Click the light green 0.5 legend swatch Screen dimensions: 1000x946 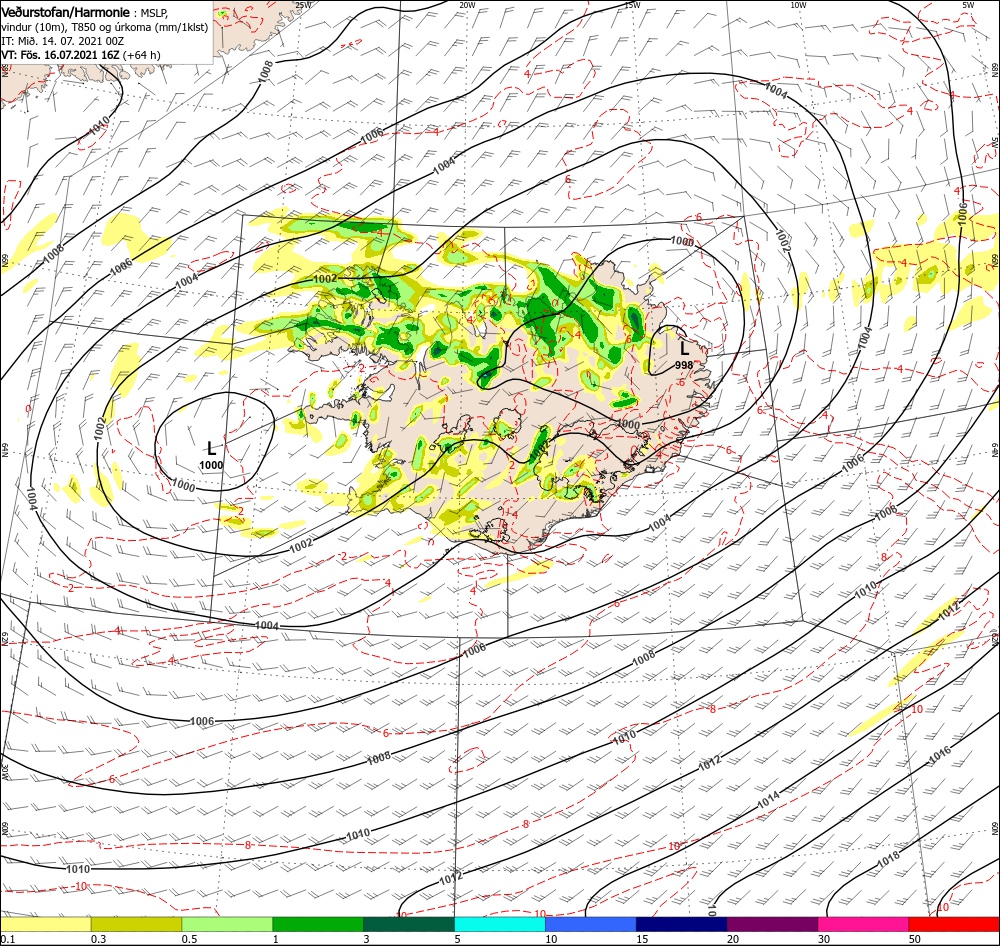point(227,924)
